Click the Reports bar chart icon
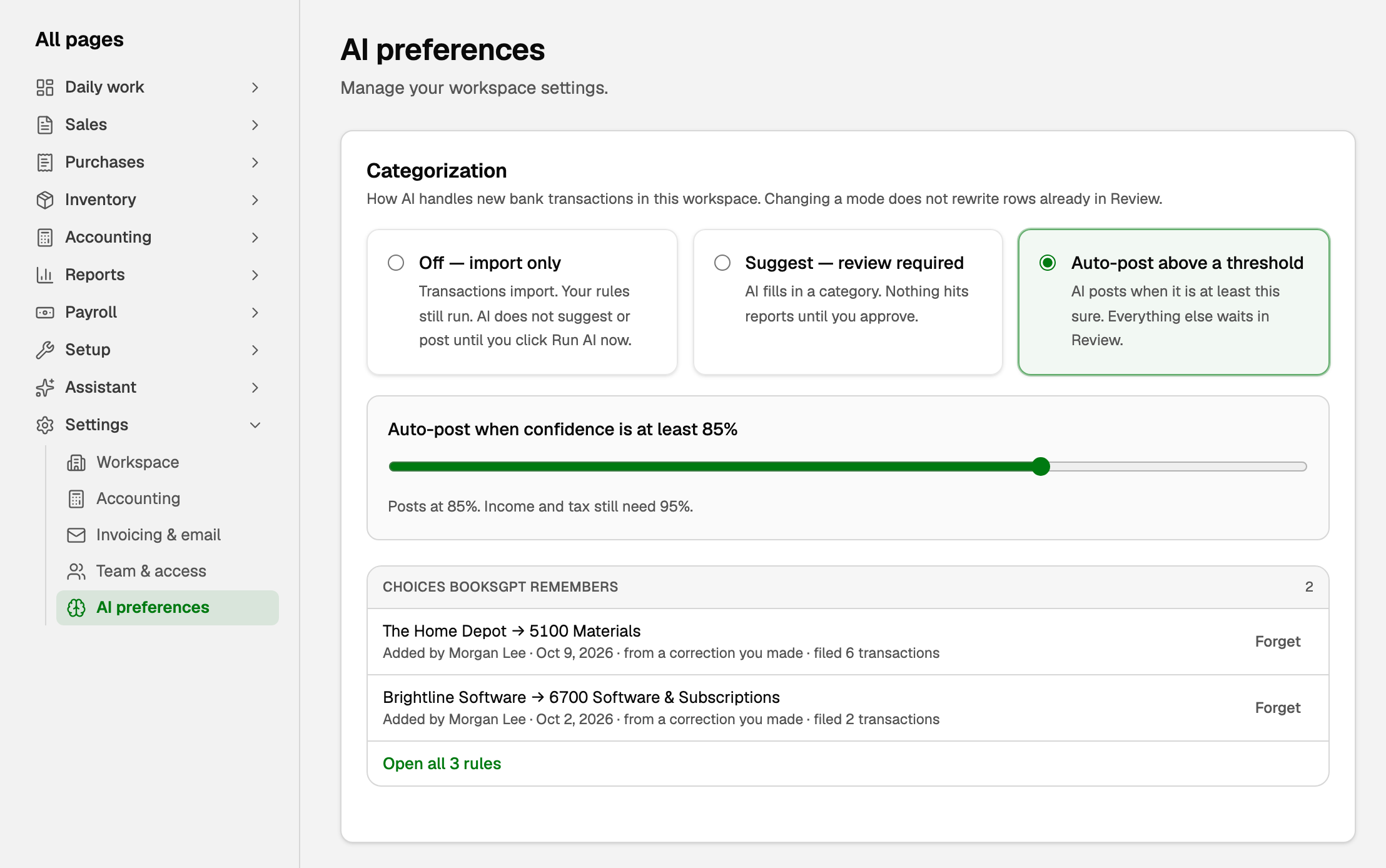 coord(45,275)
